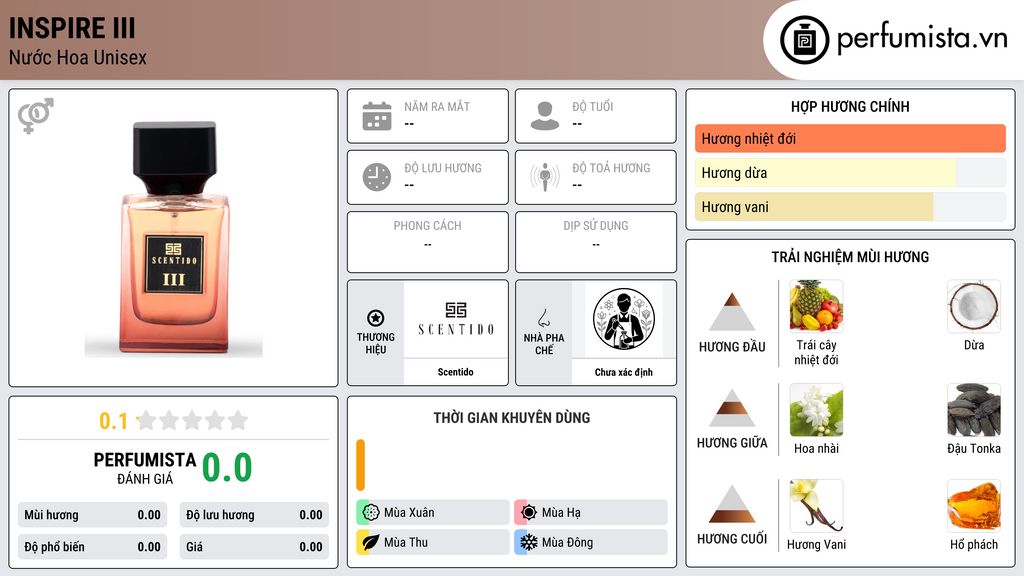Click the Hương cuối pyramid icon
The height and width of the screenshot is (576, 1024).
point(732,504)
